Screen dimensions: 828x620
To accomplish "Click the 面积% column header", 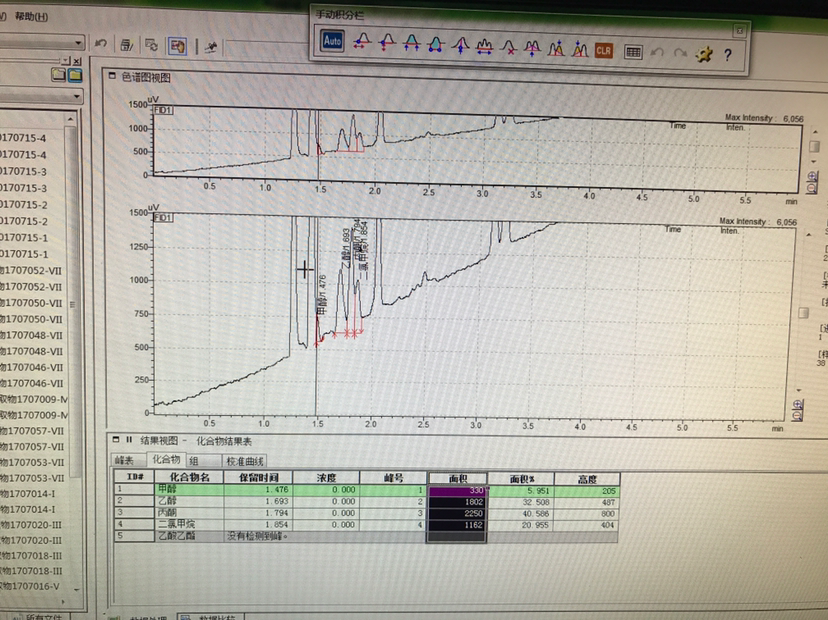I will pyautogui.click(x=521, y=479).
